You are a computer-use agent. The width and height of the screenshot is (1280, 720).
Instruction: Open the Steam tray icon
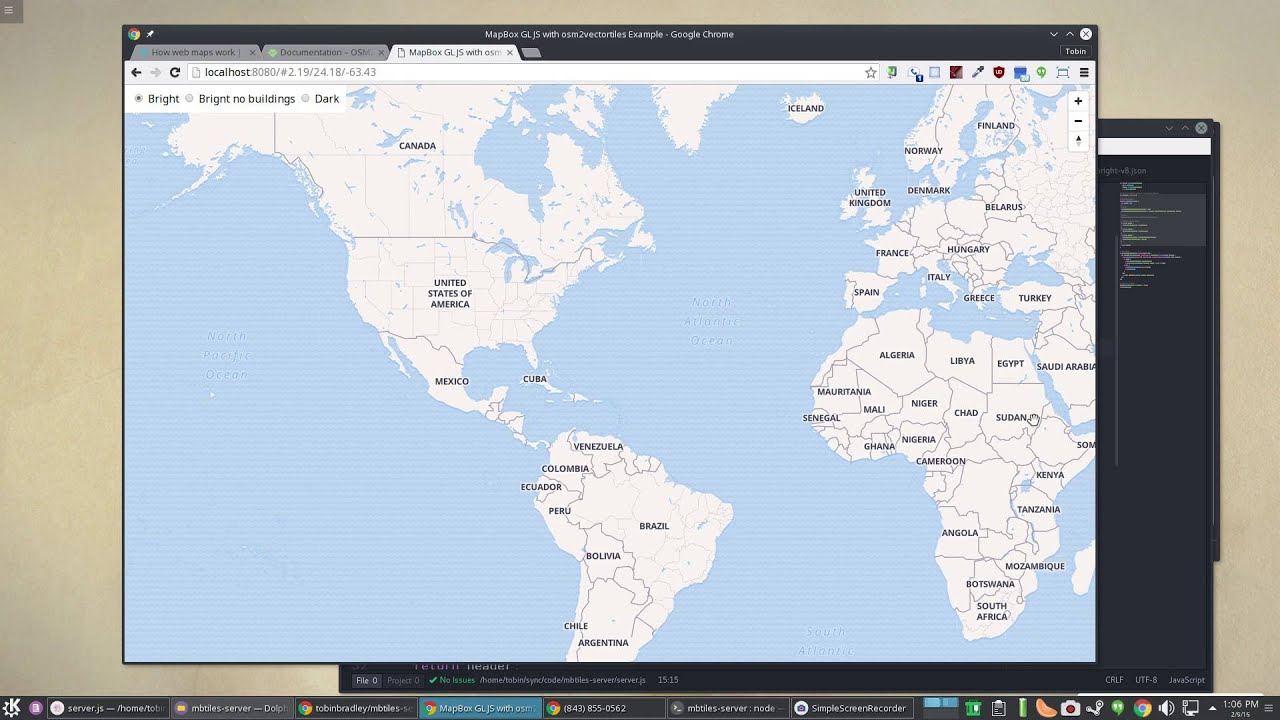[x=1094, y=708]
